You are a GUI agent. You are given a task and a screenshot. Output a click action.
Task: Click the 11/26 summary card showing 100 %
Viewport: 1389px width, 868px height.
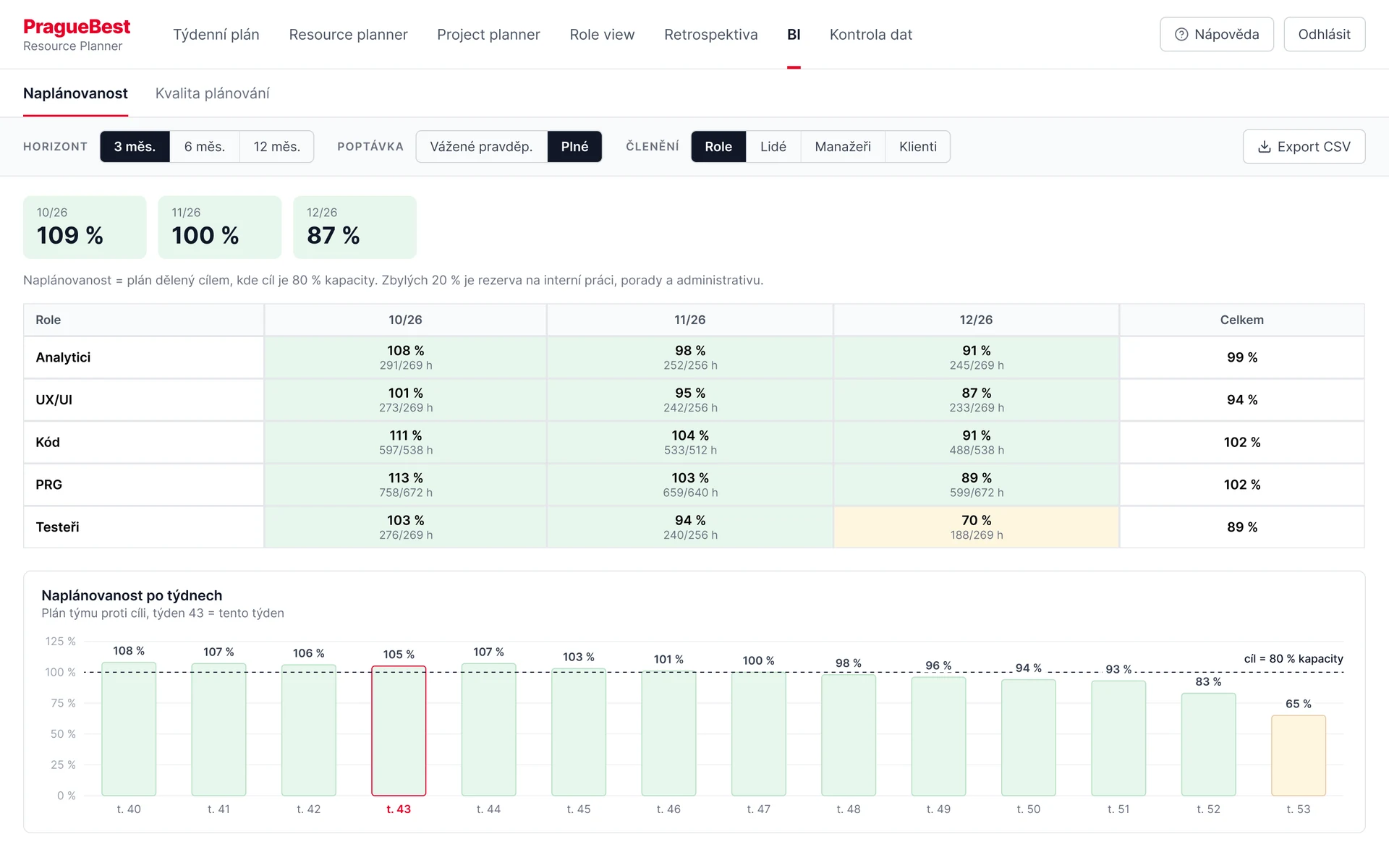220,227
